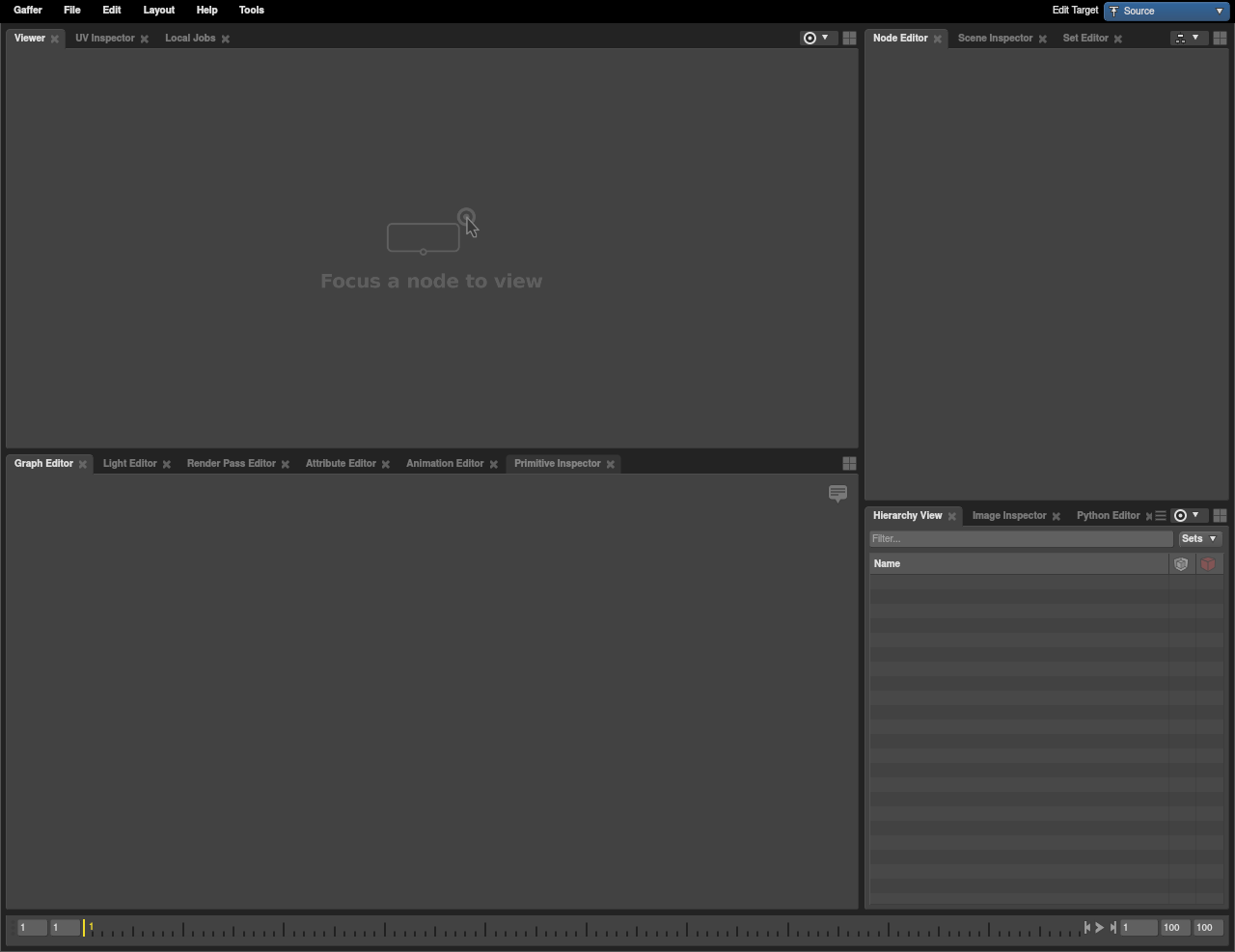
Task: Switch to the Primitive Inspector tab
Action: (557, 463)
